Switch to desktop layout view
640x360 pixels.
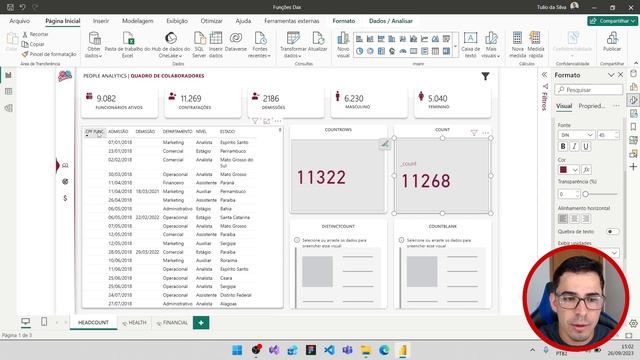[25, 322]
